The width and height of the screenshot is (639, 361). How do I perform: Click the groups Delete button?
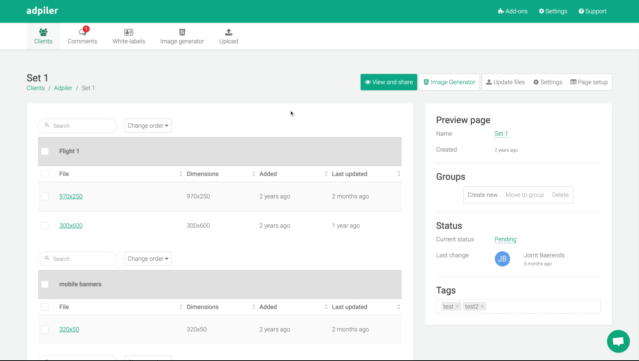560,195
